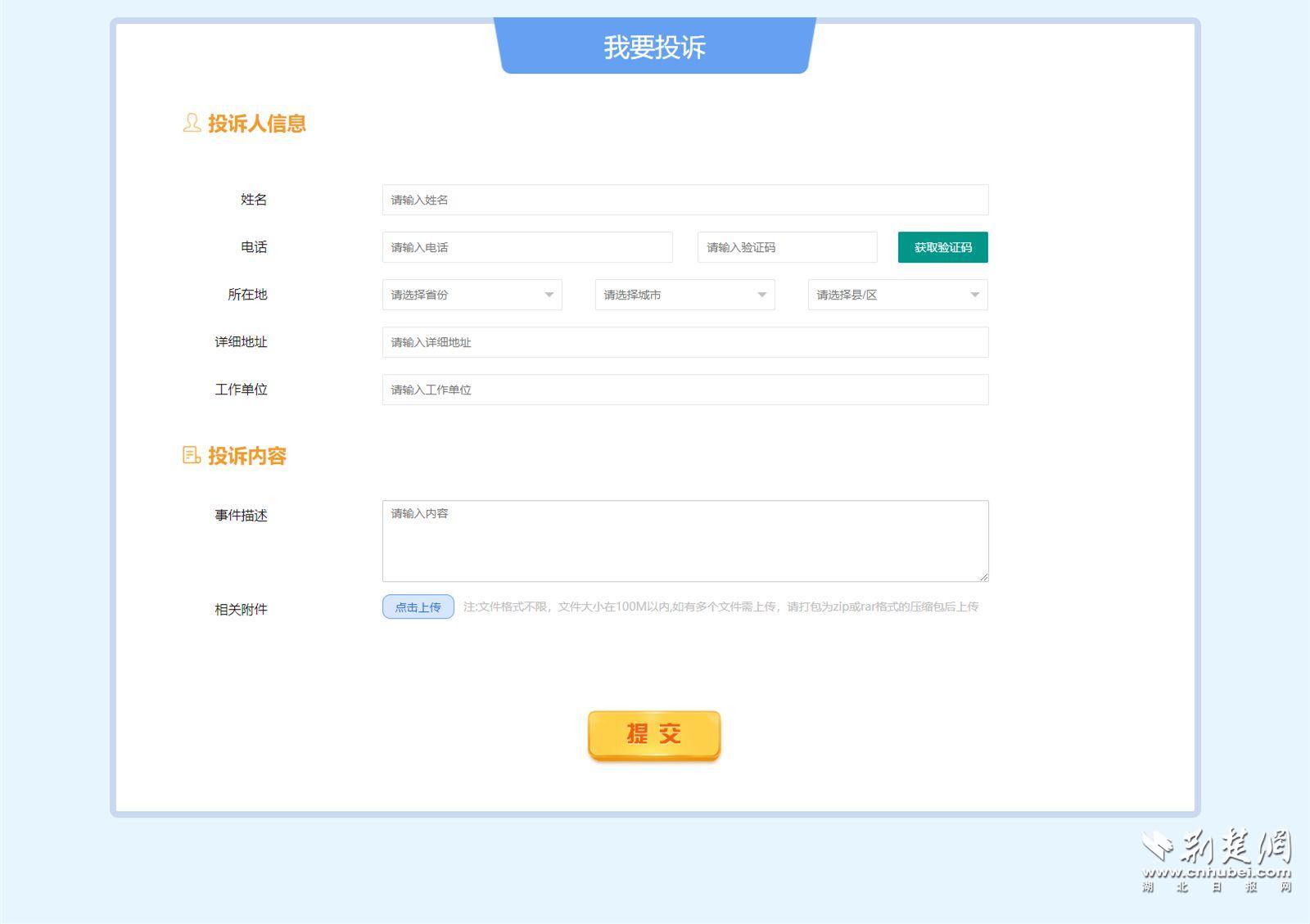Click the 我要投诉 header banner
1310x924 pixels.
click(x=654, y=47)
